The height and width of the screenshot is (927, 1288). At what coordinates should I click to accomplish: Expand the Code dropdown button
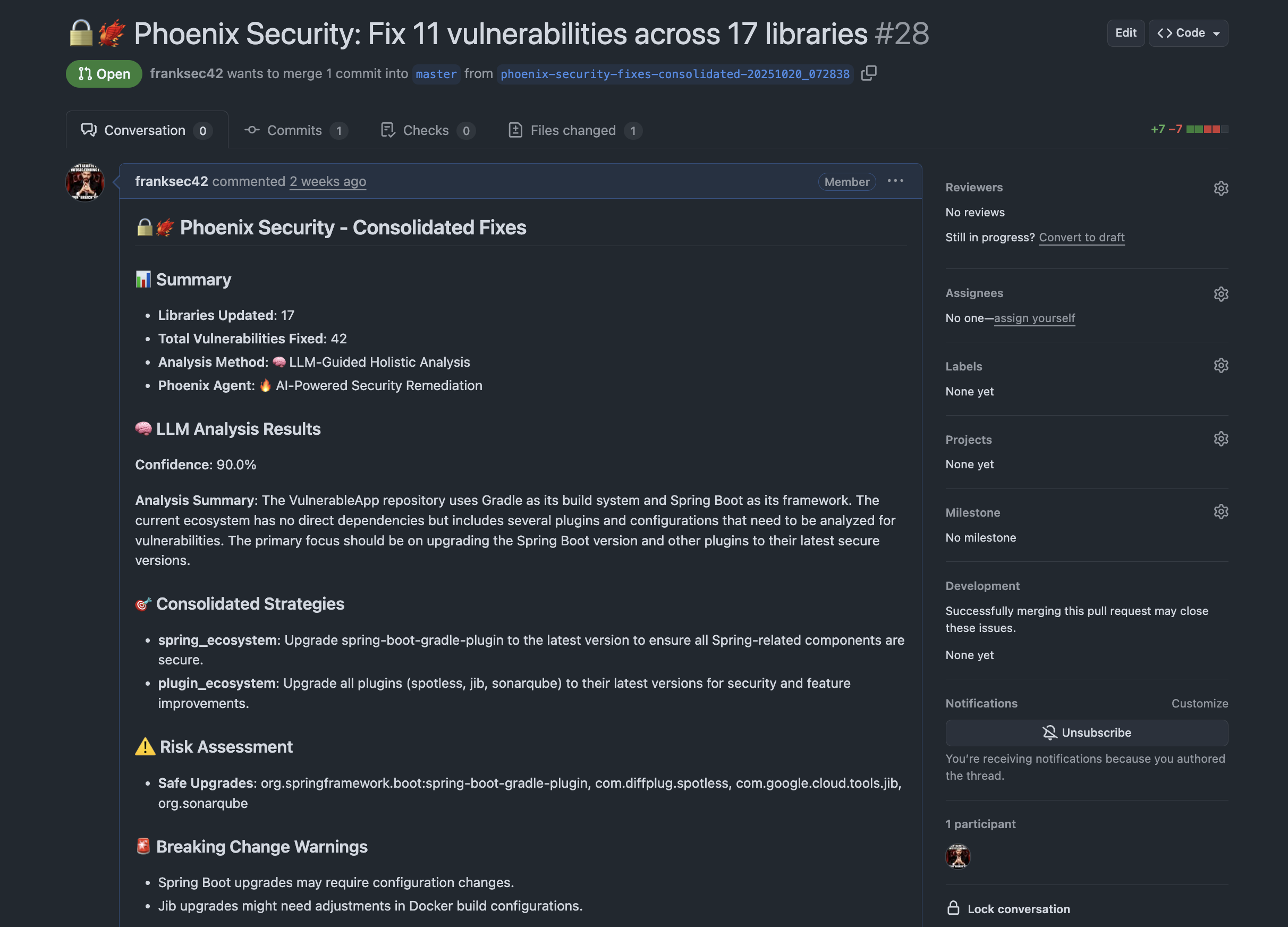coord(1188,33)
